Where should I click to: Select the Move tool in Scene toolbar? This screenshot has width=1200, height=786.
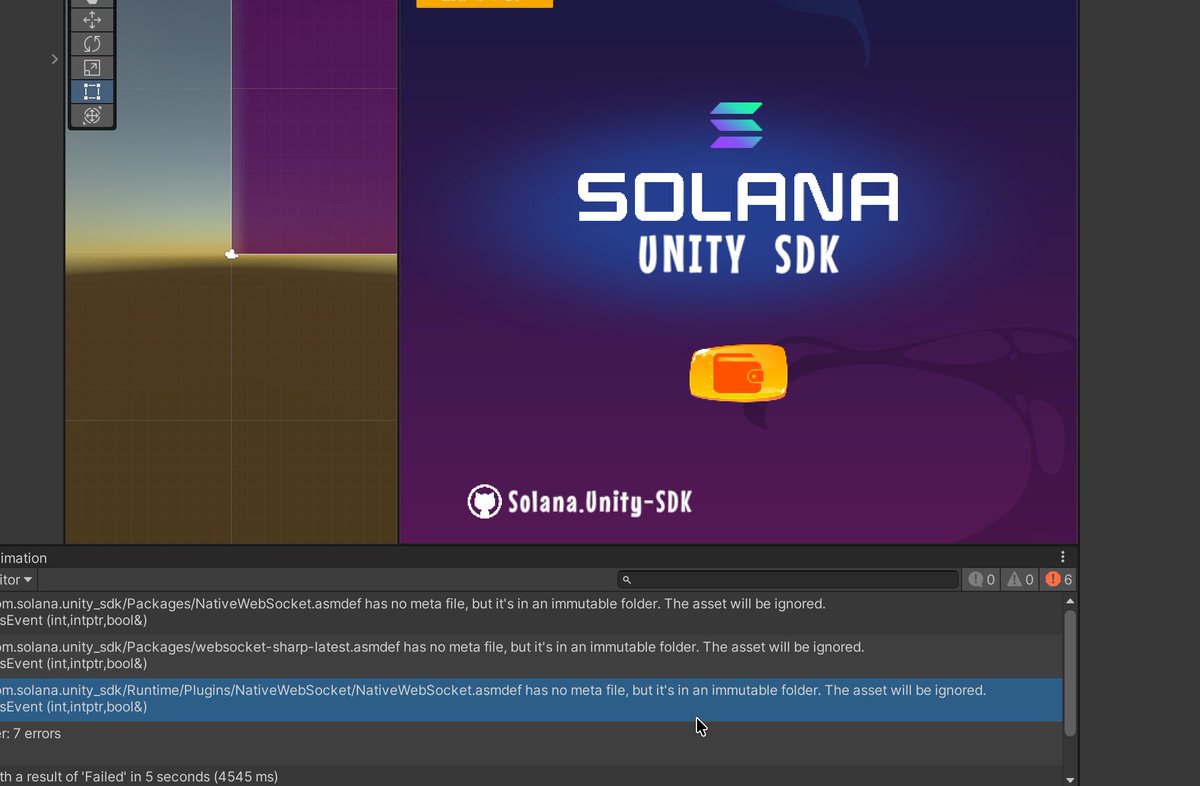pyautogui.click(x=92, y=20)
